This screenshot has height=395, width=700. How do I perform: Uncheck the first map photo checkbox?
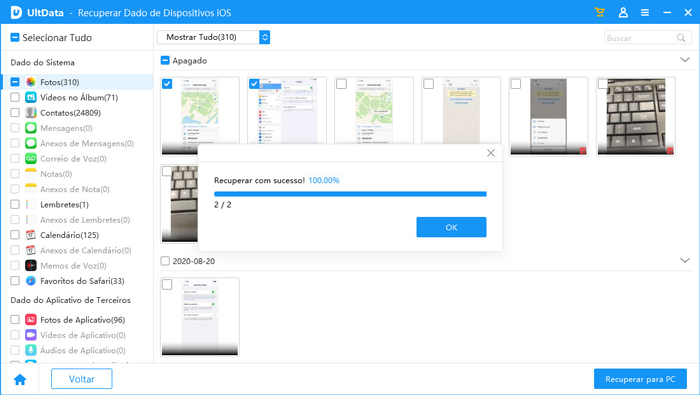(167, 83)
